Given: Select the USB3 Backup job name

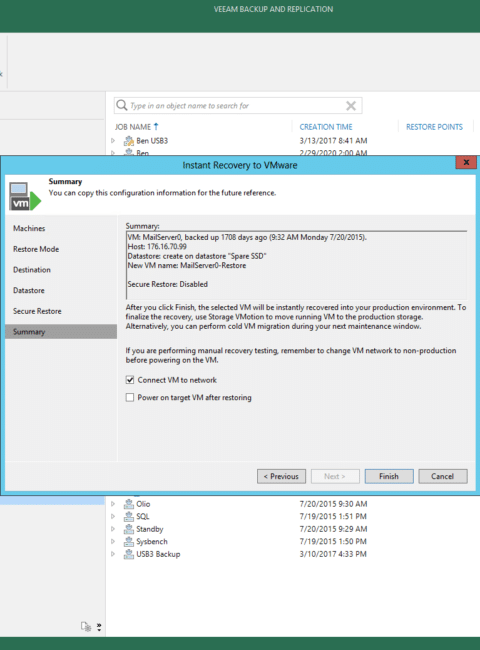Looking at the screenshot, I should coord(158,554).
